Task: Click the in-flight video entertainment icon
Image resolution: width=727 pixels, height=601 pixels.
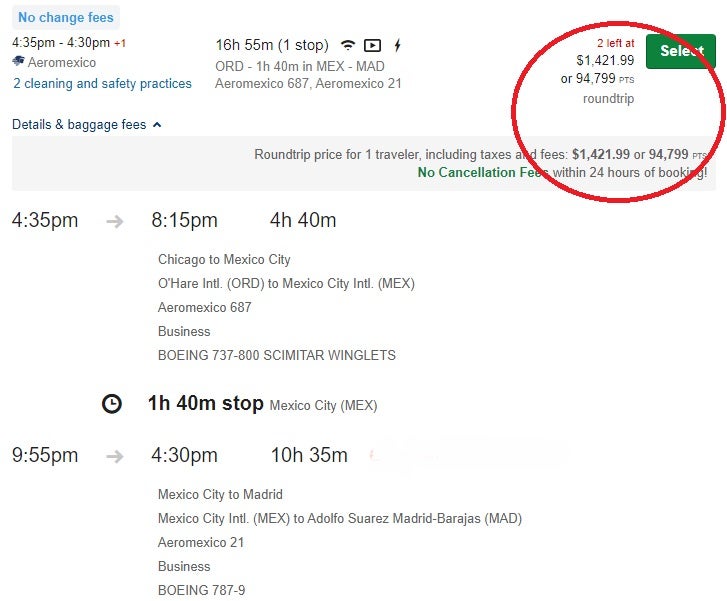Action: [x=372, y=45]
